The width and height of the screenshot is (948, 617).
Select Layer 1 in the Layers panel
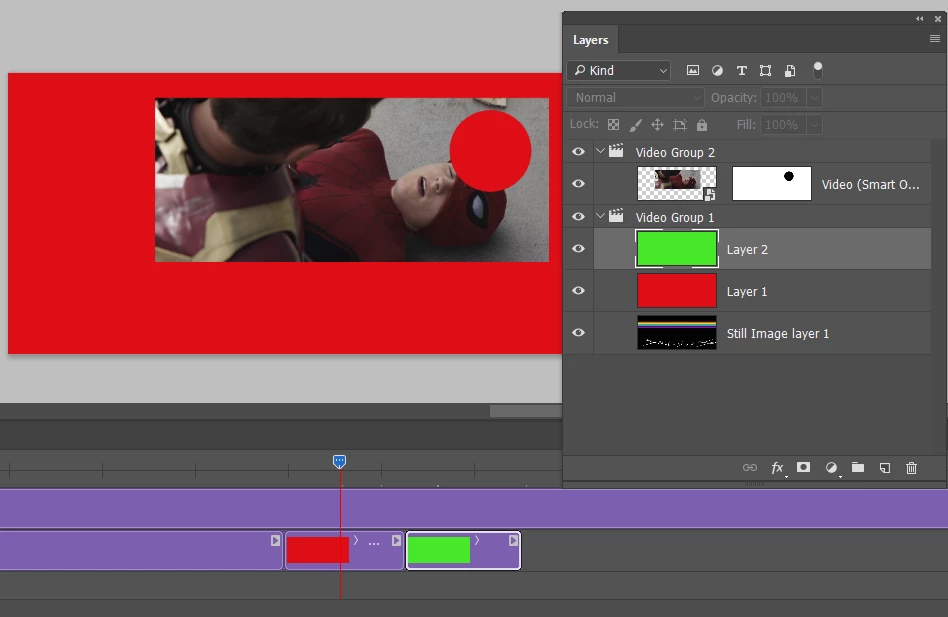tap(747, 291)
